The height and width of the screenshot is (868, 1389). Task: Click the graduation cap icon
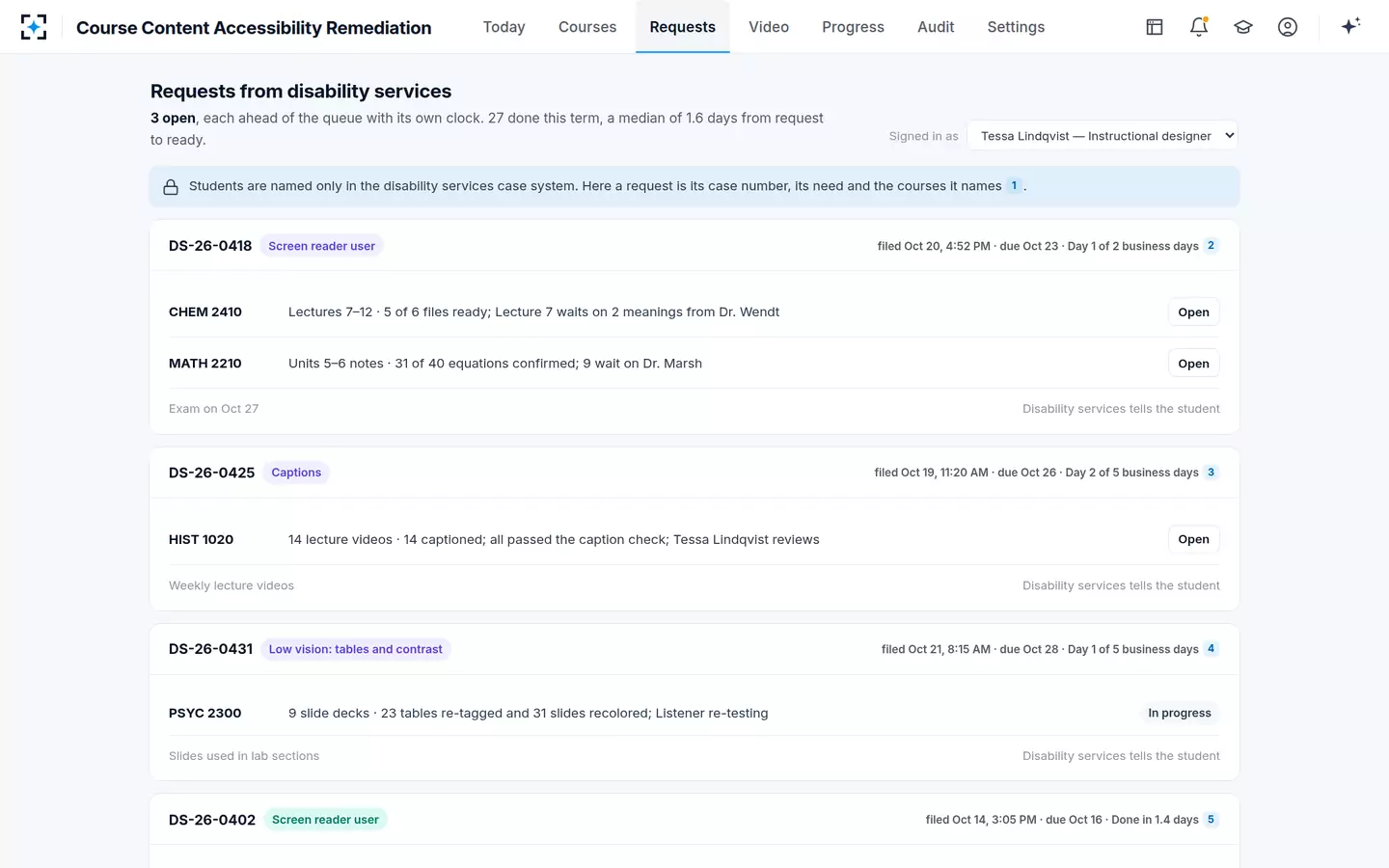point(1243,27)
